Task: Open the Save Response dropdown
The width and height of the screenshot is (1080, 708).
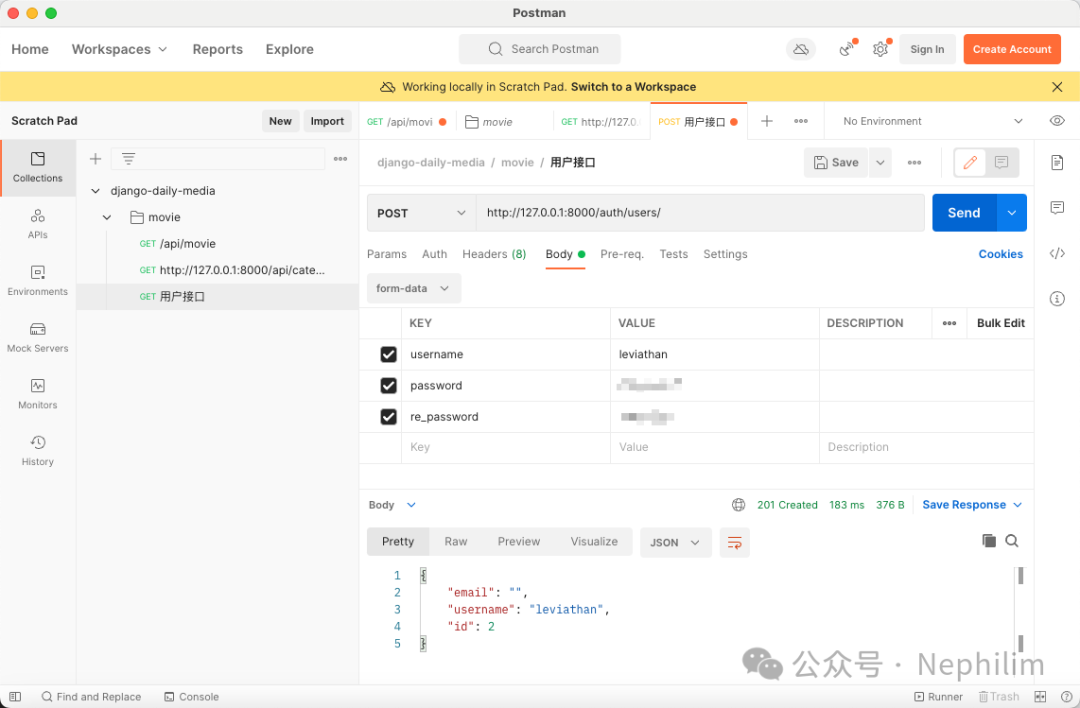Action: point(972,505)
